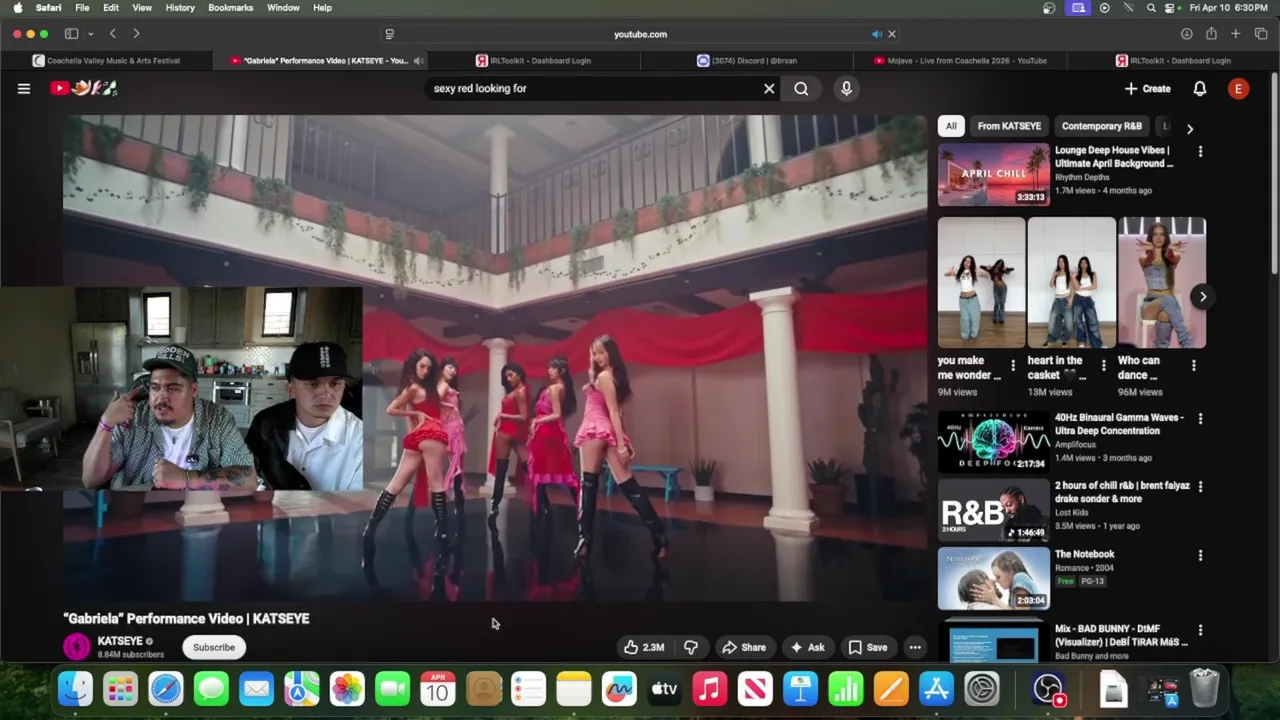
Task: Share the Gabriela video
Action: 744,647
